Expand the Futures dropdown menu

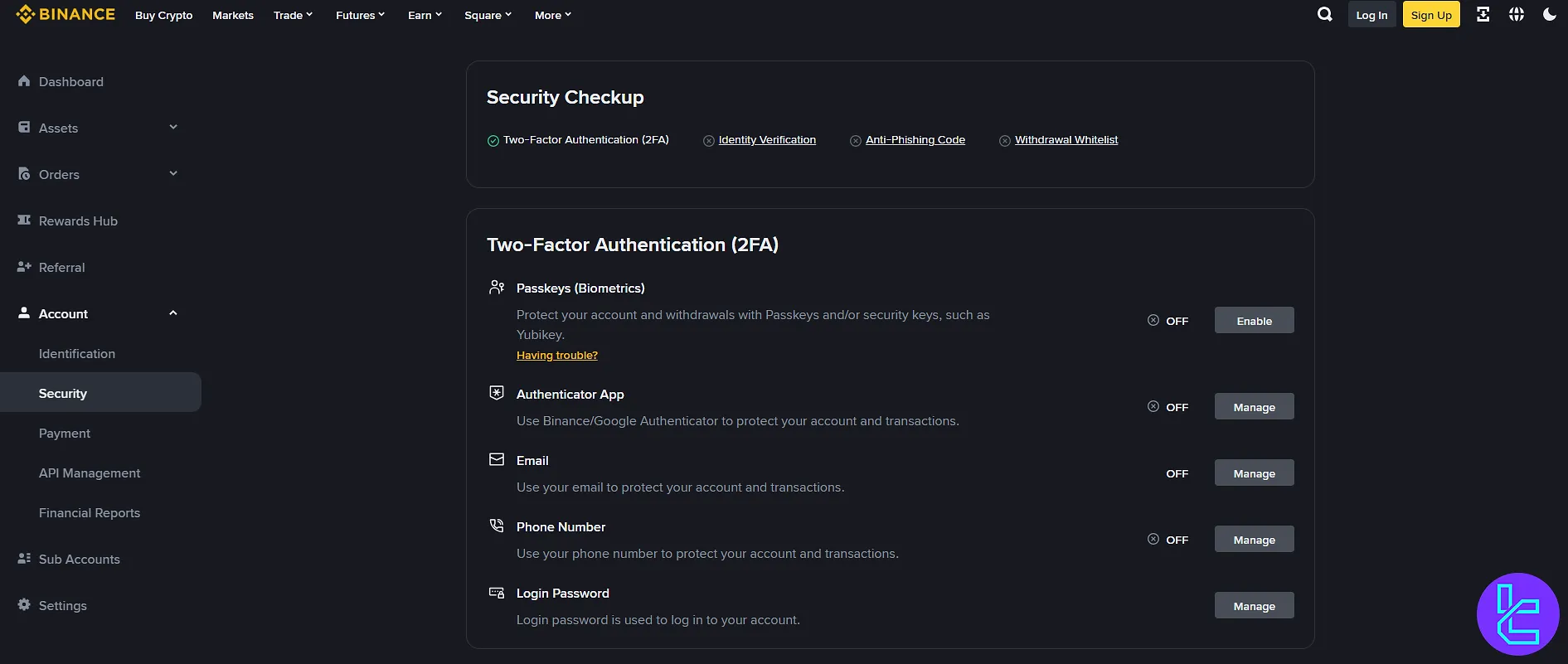pyautogui.click(x=360, y=15)
